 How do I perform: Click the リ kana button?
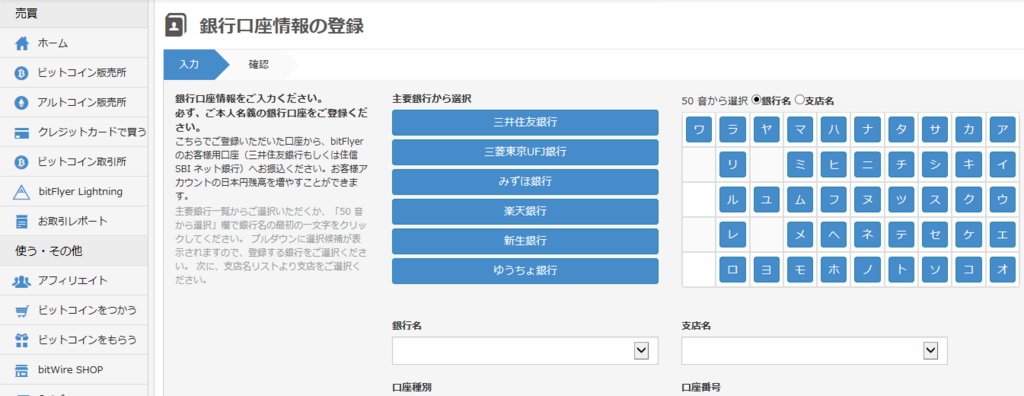pyautogui.click(x=733, y=165)
